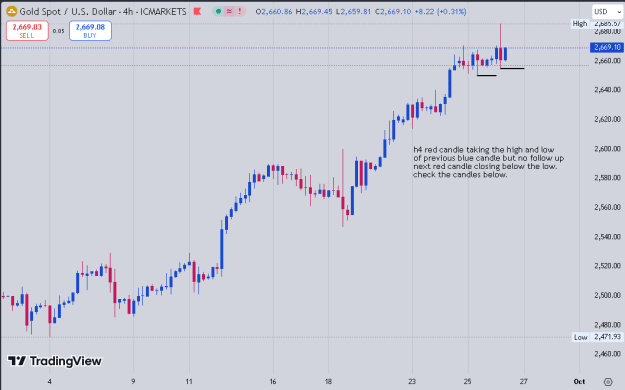The height and width of the screenshot is (390, 625).
Task: Click the H2,669.45 high value
Action: (x=314, y=12)
